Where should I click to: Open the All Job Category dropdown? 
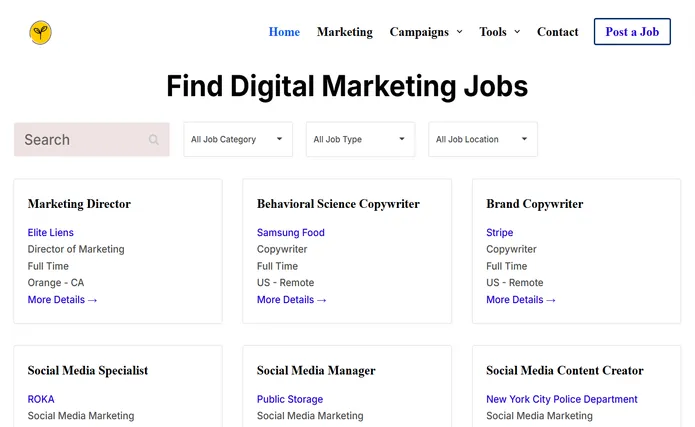[x=238, y=139]
